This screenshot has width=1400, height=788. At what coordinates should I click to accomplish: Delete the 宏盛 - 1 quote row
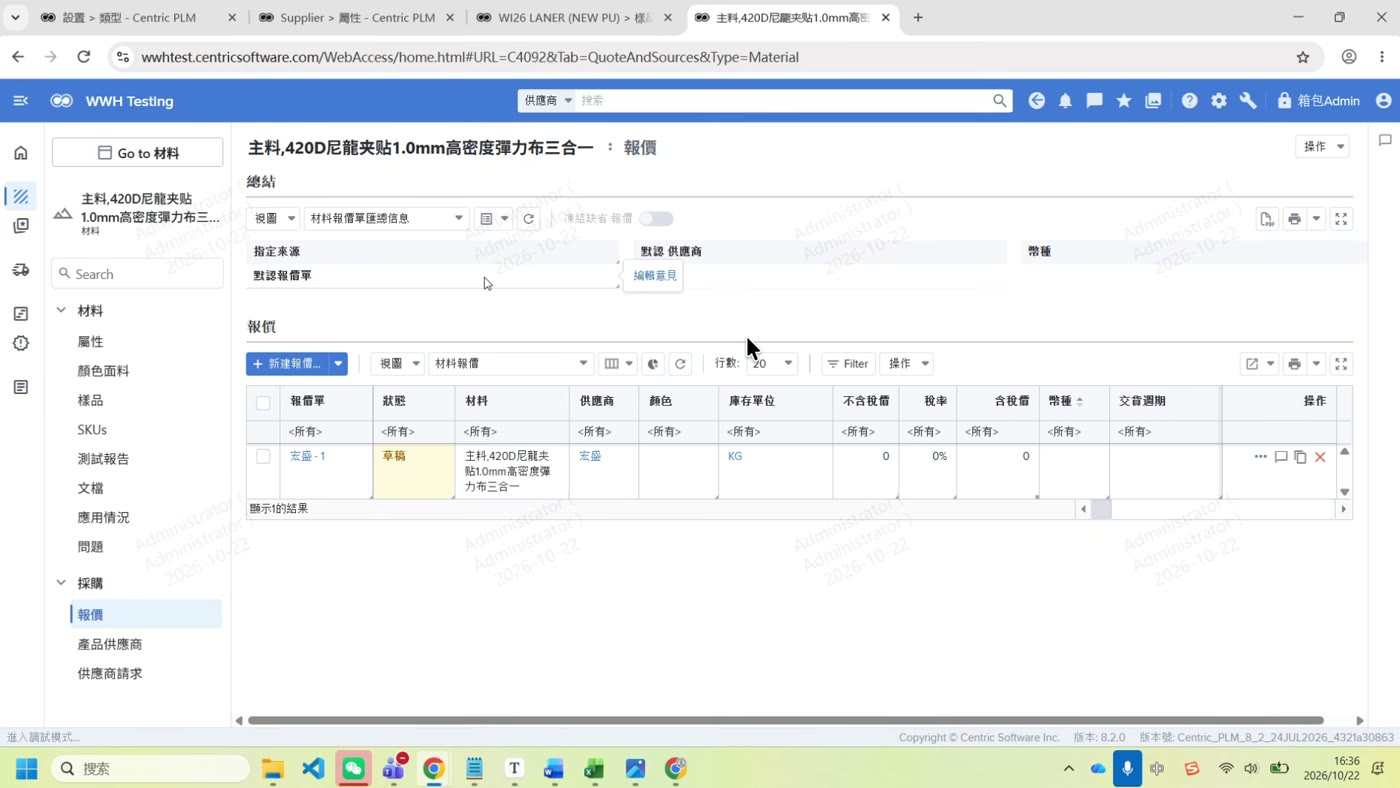(1320, 457)
